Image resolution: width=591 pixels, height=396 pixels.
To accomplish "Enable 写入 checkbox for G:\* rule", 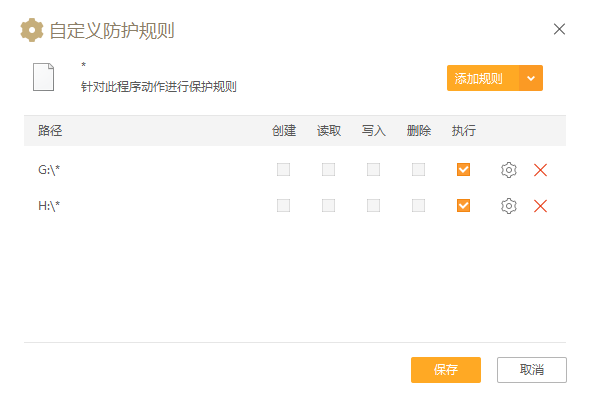I will pyautogui.click(x=373, y=170).
